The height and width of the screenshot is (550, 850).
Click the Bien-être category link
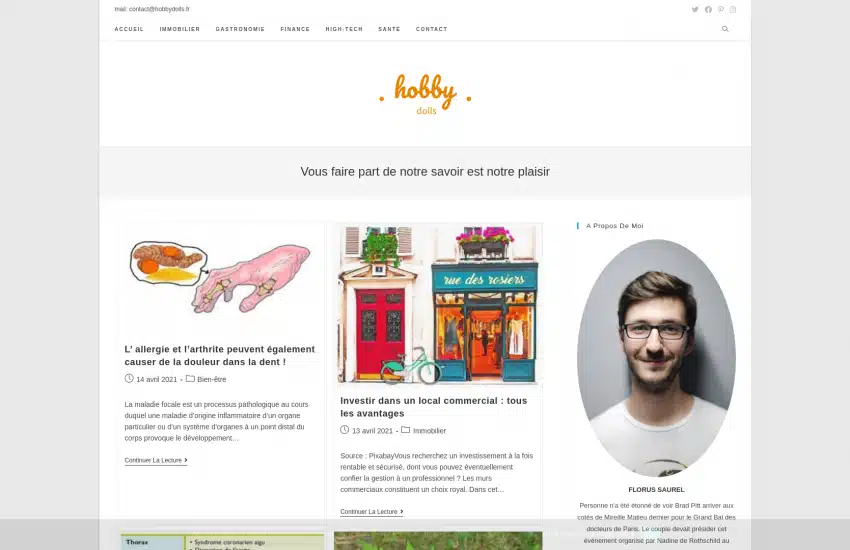[x=211, y=379]
